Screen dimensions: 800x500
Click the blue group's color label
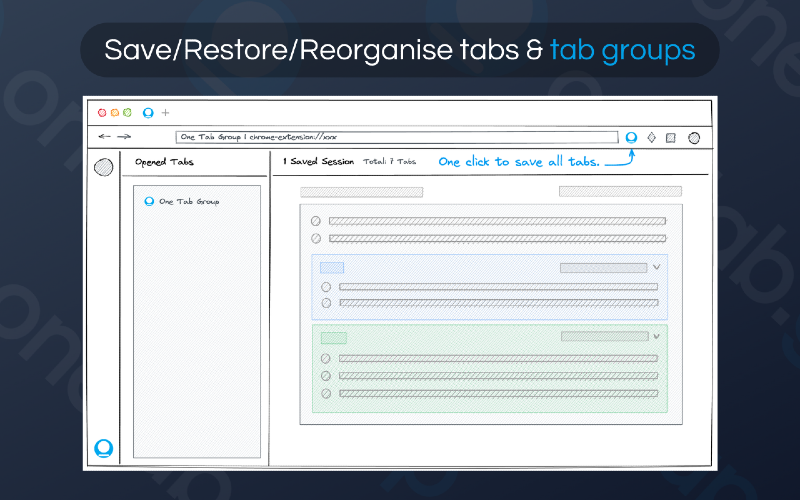[x=332, y=268]
